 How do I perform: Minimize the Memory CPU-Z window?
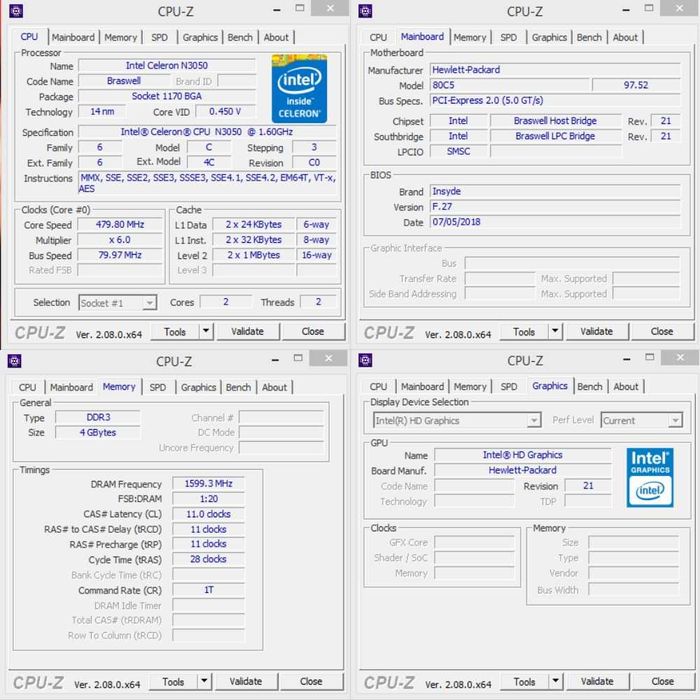[x=275, y=359]
